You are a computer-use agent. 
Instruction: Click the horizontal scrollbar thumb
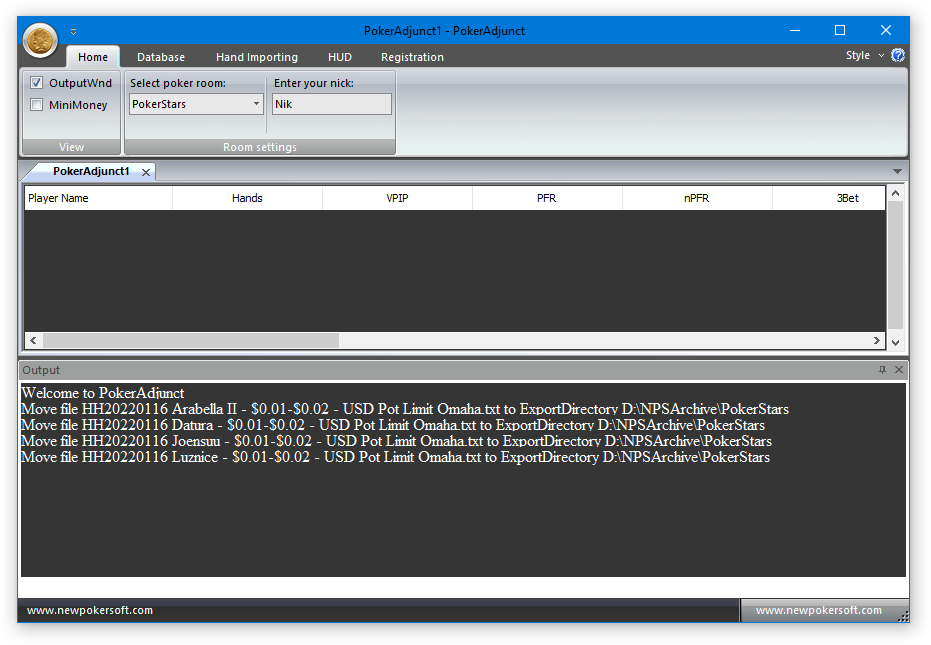coord(191,340)
